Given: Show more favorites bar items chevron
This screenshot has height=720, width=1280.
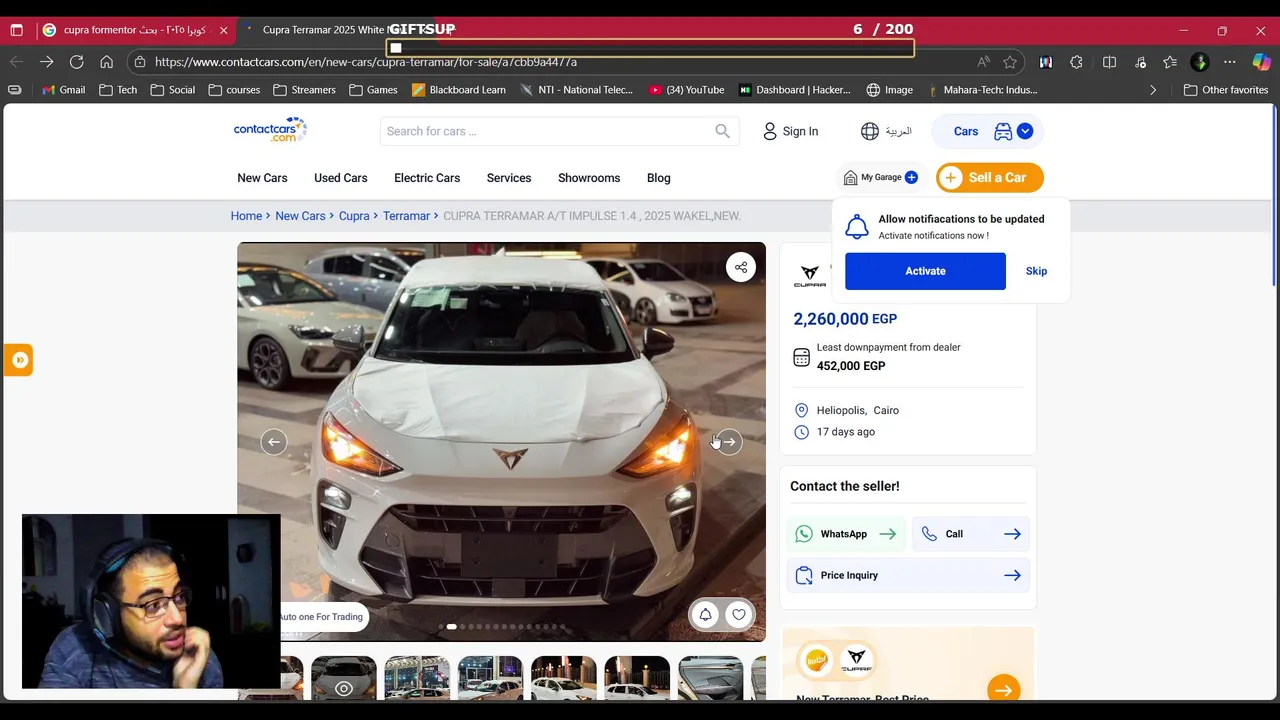Looking at the screenshot, I should (1153, 90).
